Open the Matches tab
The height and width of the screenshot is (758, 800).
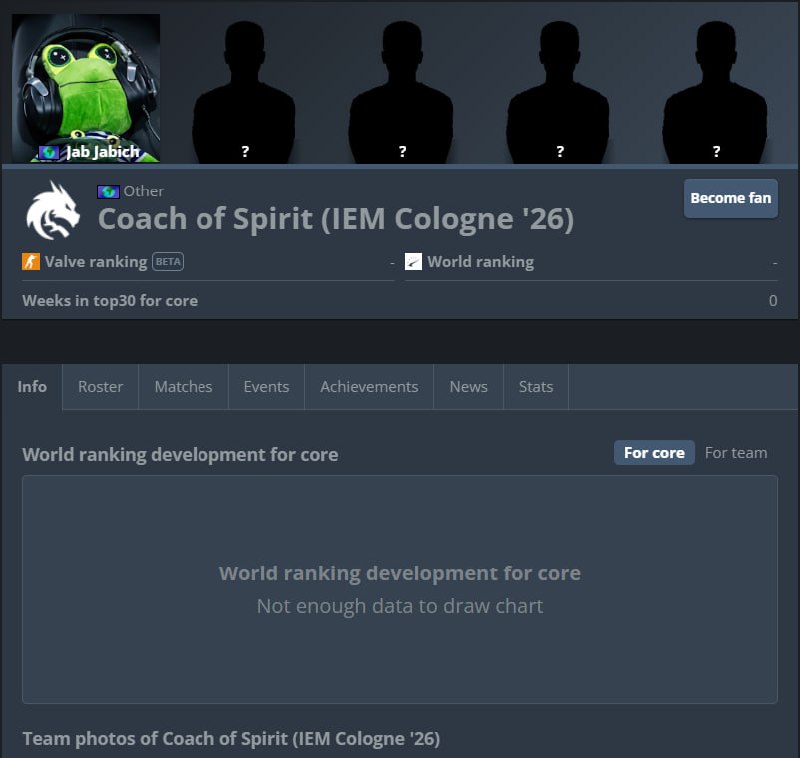pyautogui.click(x=183, y=387)
